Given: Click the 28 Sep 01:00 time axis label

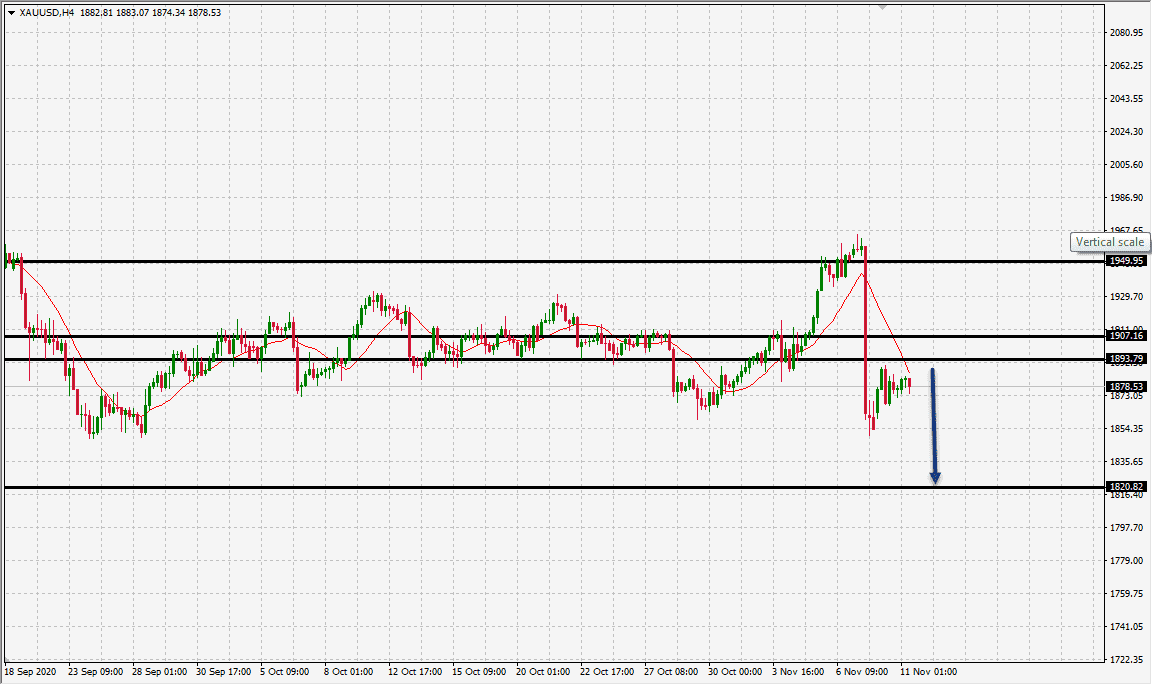Looking at the screenshot, I should point(159,672).
